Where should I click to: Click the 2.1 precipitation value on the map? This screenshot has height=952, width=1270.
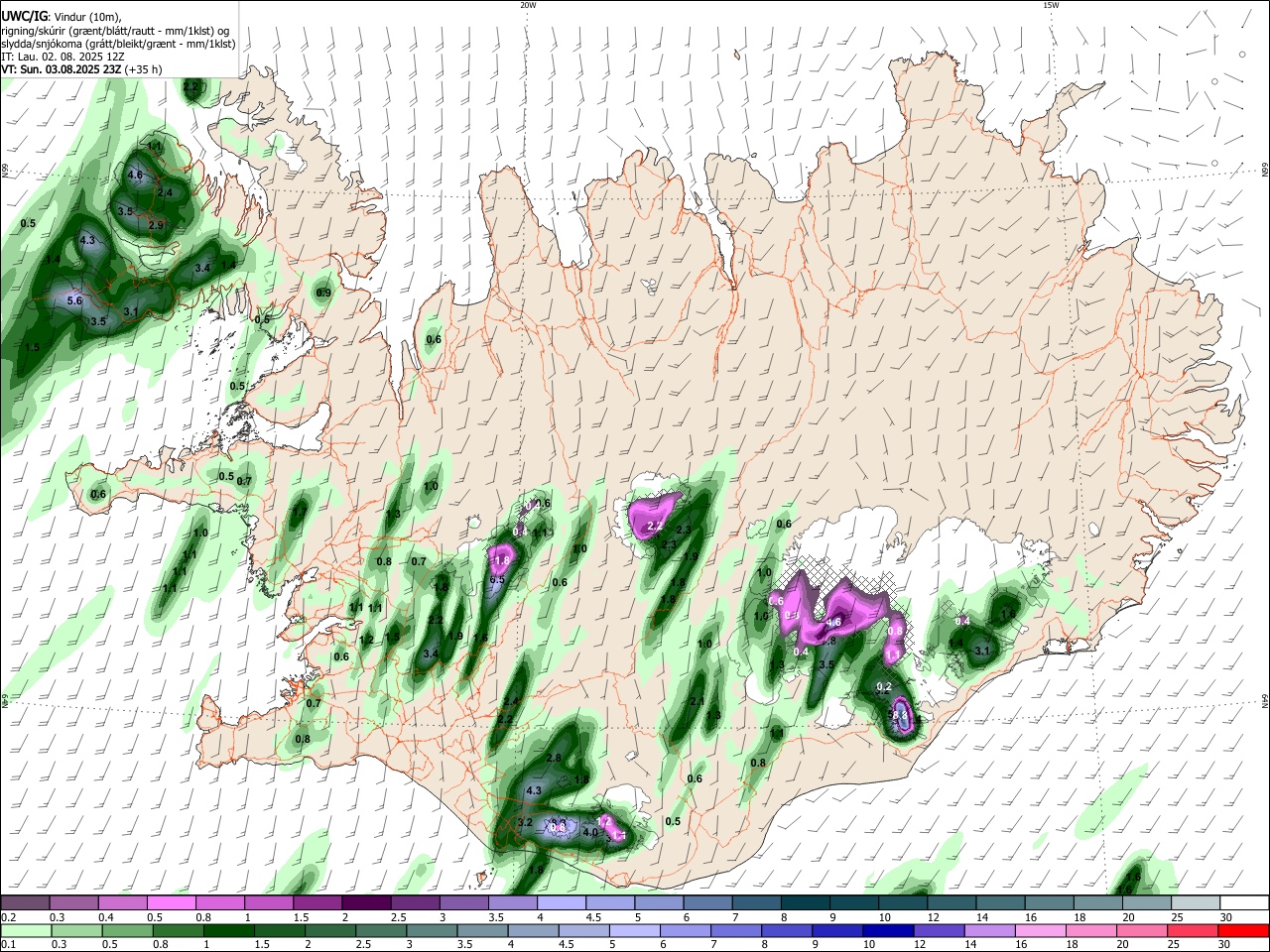pos(697,701)
